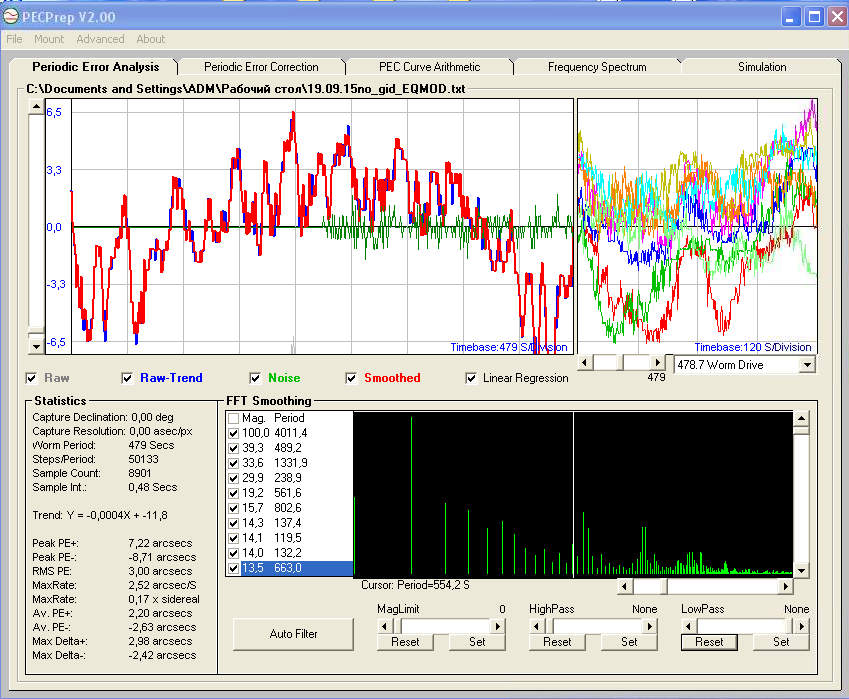Click up arrow of main graph vertical scrollbar
849x699 pixels.
click(36, 107)
